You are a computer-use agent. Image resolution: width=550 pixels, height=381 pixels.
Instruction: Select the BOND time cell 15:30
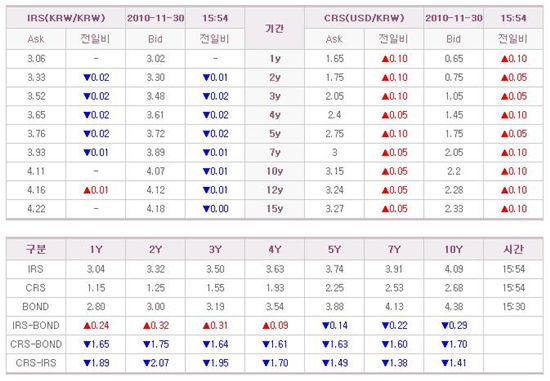tap(513, 307)
